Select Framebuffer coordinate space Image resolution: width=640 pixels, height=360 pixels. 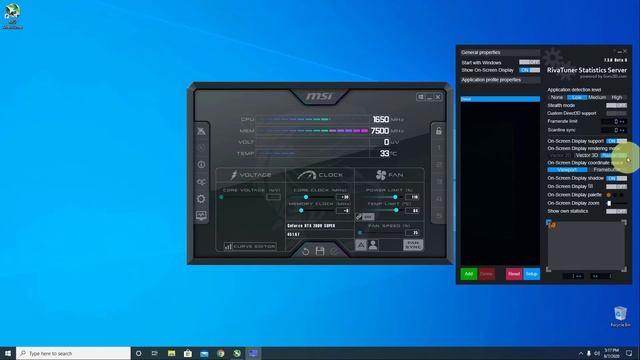(607, 170)
